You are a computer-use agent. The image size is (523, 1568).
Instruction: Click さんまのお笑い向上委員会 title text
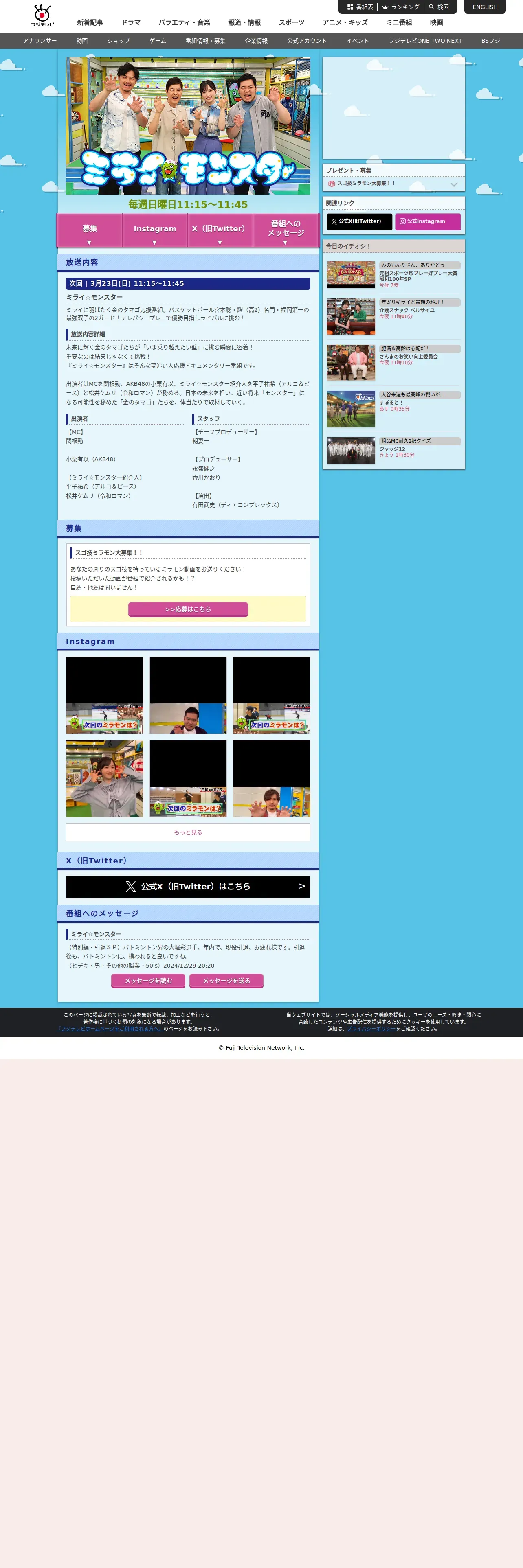[409, 357]
